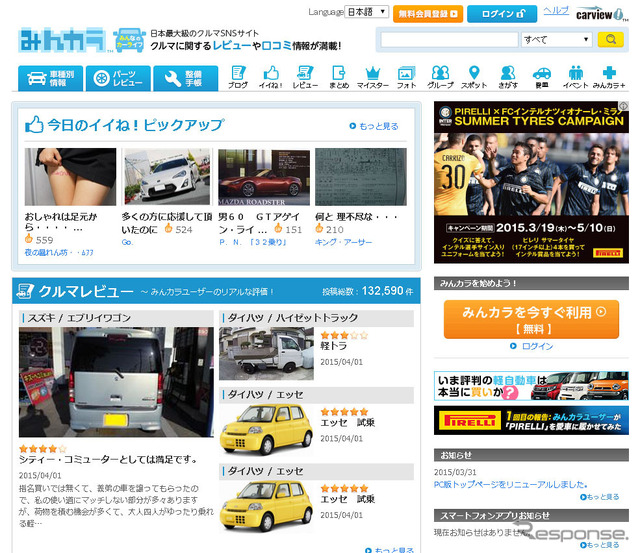Open the グループ group icon
640x553 pixels.
tap(440, 77)
